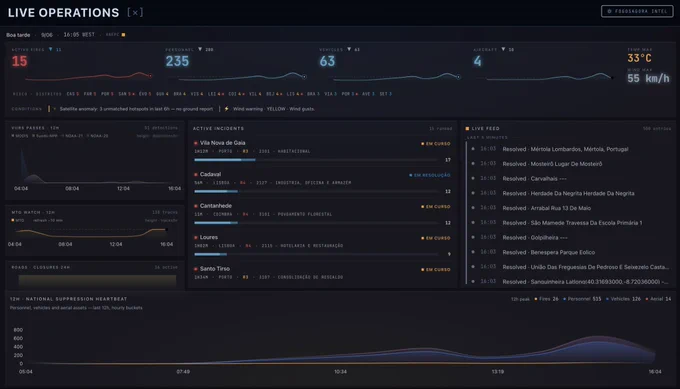Select the Wind warning YELLOW message
Screen dimensions: 680x389
[274, 109]
